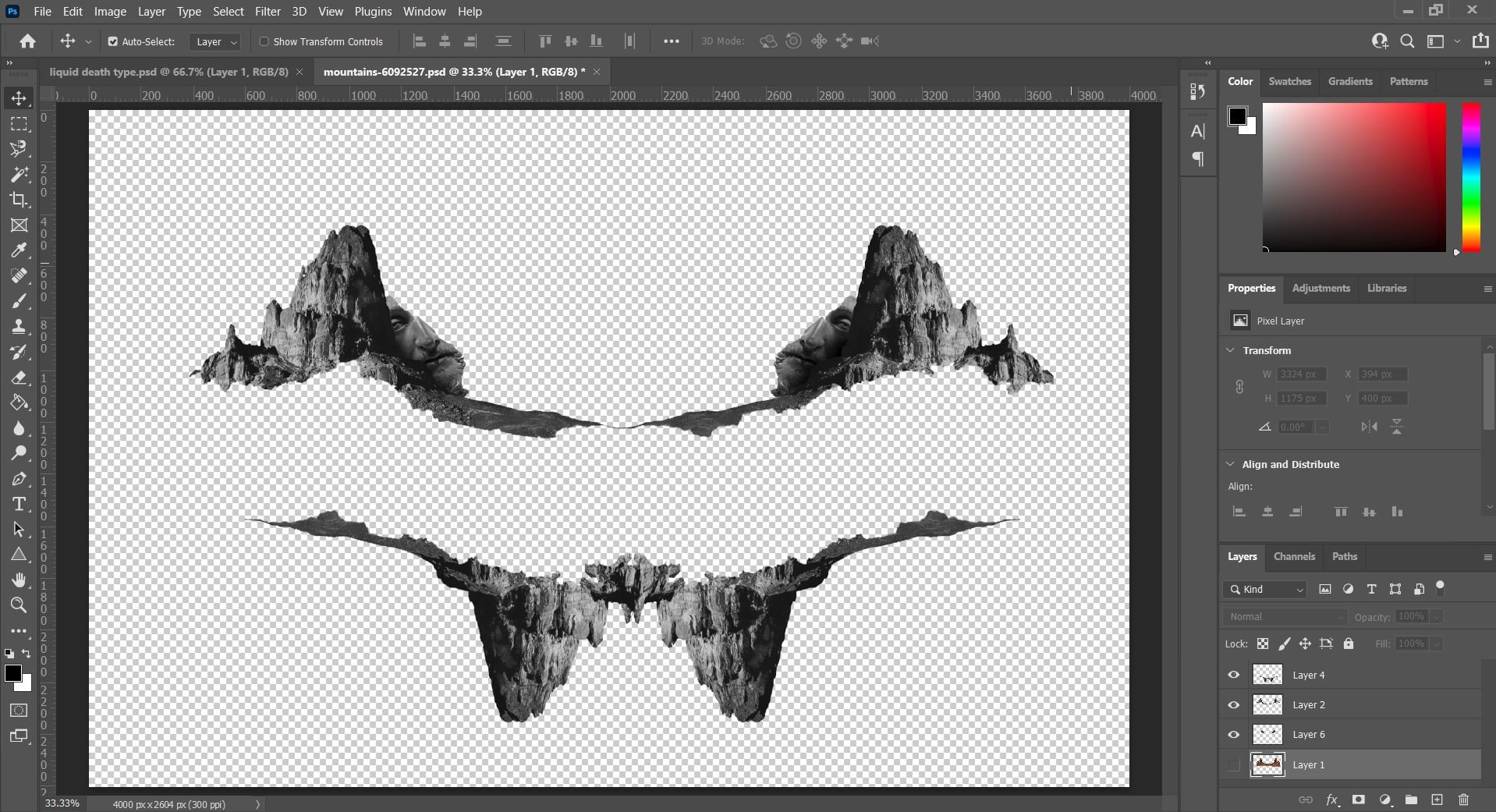Switch to the Adjustments tab

[1321, 288]
